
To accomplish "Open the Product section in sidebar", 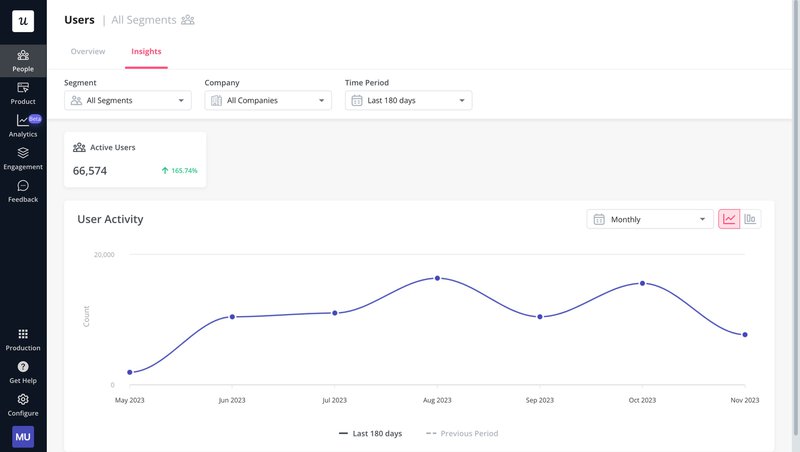I will click(x=23, y=93).
